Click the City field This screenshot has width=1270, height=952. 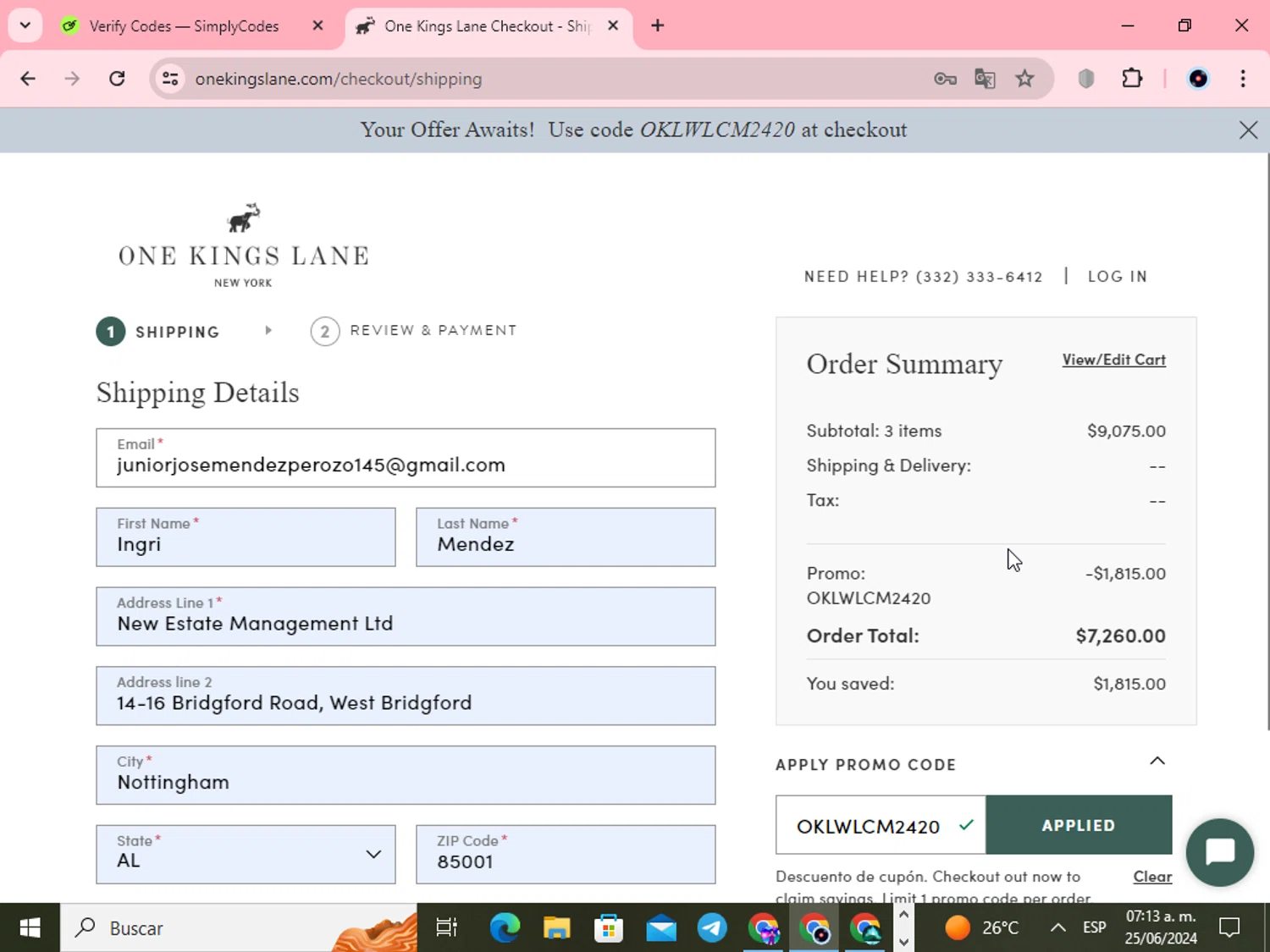pos(406,775)
